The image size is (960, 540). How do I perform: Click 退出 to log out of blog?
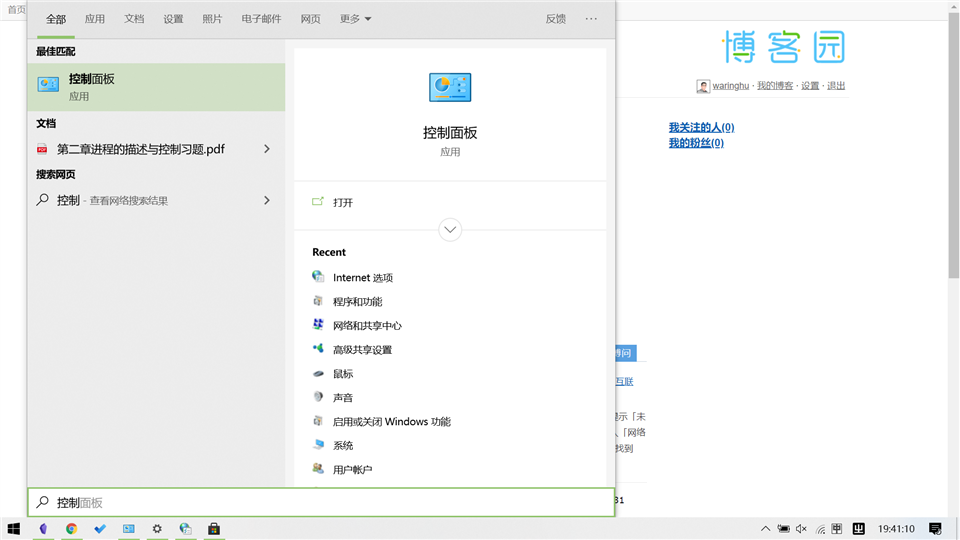836,86
